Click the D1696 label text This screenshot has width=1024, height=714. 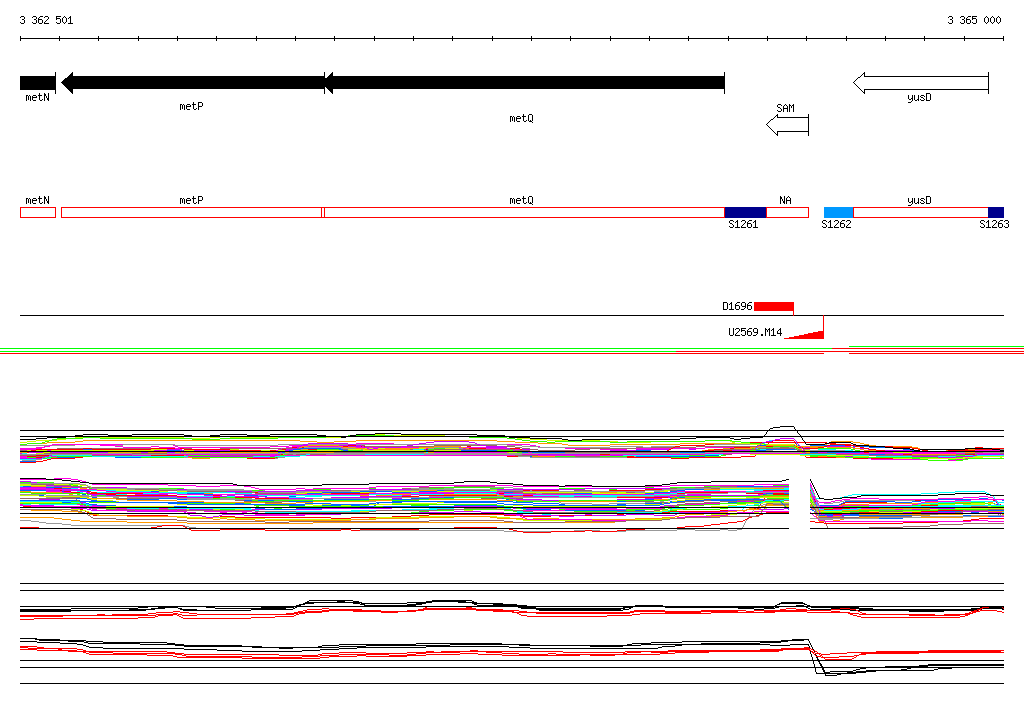[x=737, y=306]
